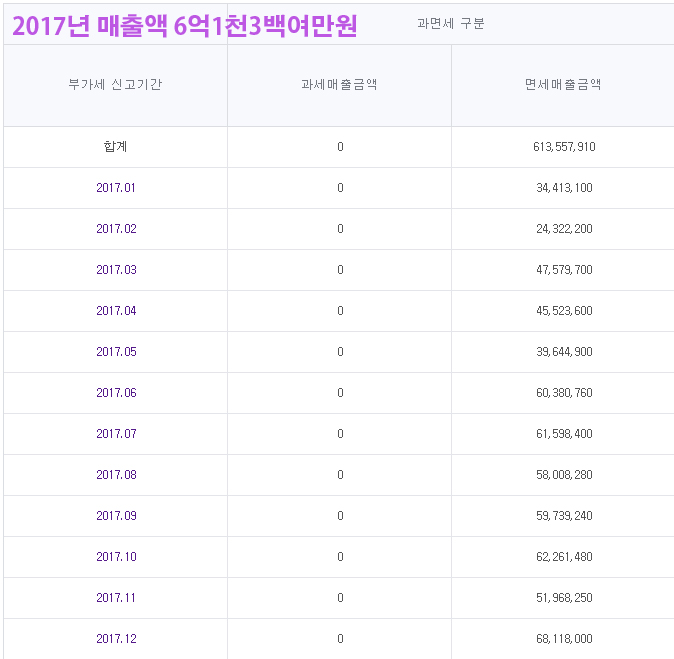The image size is (674, 659).
Task: Select the total amount 613,557,910 cell
Action: coord(564,147)
